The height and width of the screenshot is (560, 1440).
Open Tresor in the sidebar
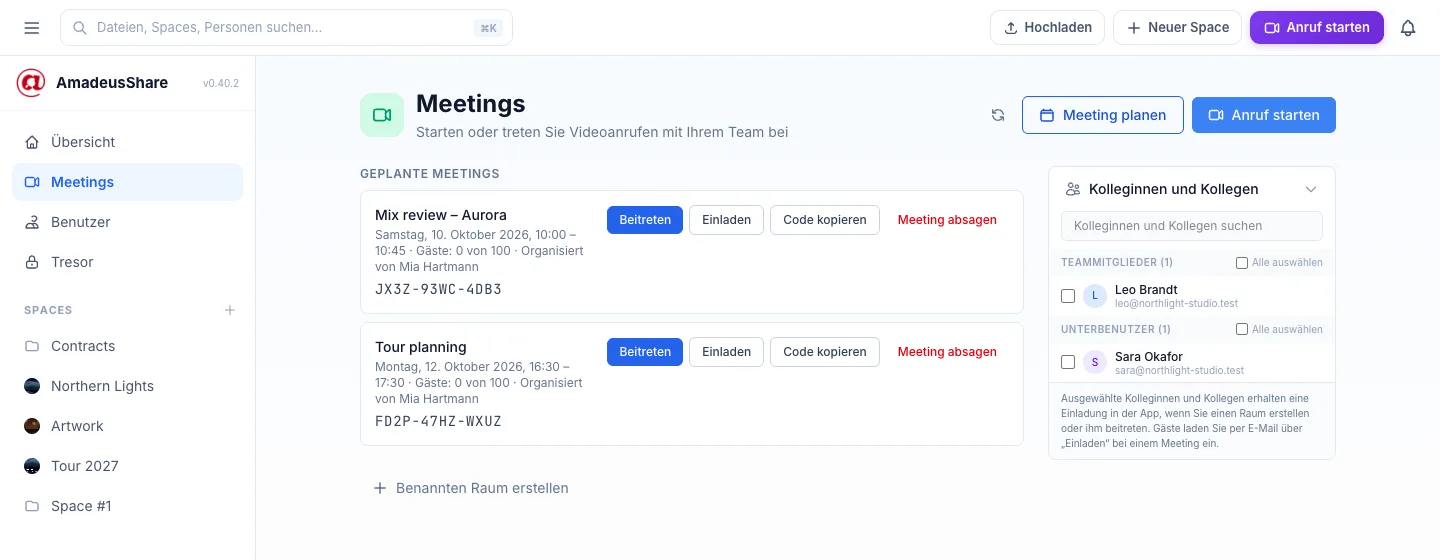click(127, 262)
